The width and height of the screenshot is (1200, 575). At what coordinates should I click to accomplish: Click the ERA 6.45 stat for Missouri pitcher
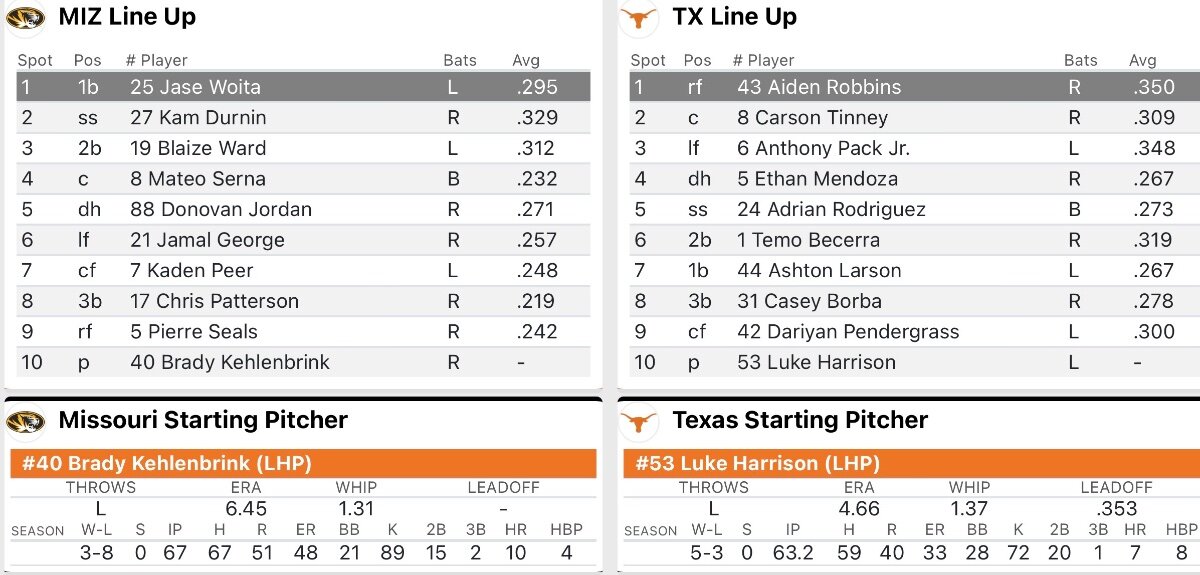(246, 508)
